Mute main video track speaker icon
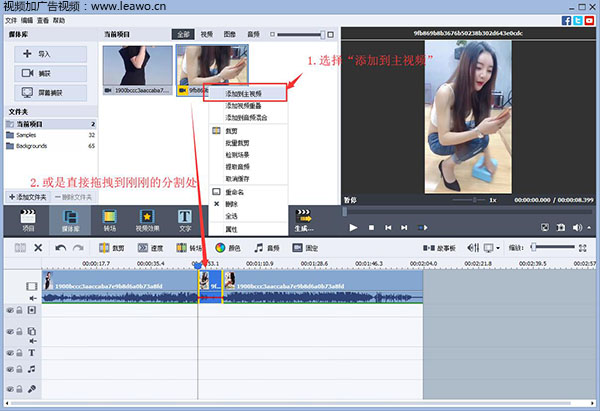Image resolution: width=600 pixels, height=411 pixels. click(x=33, y=298)
